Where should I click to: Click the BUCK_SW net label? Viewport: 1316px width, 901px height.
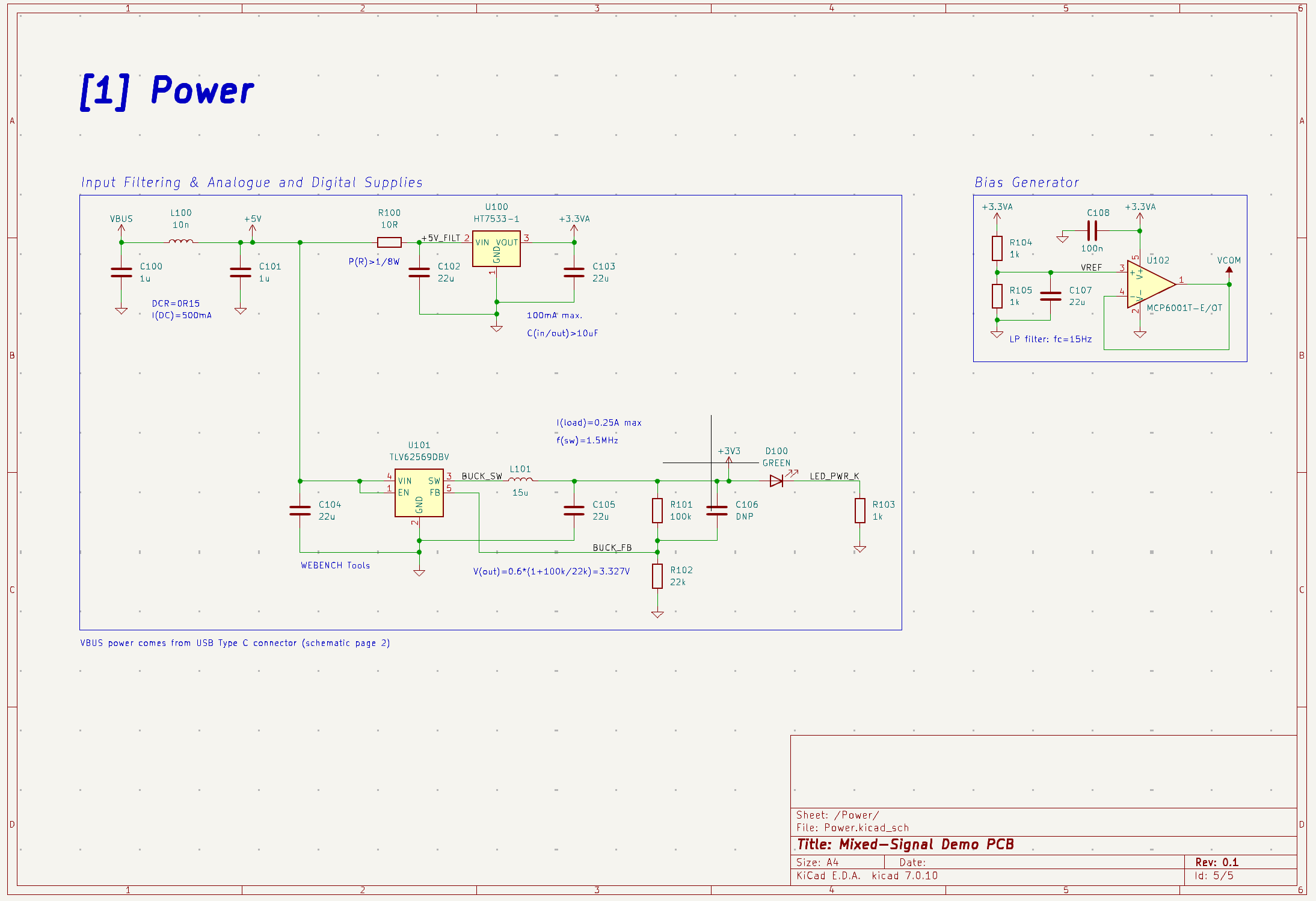click(481, 476)
